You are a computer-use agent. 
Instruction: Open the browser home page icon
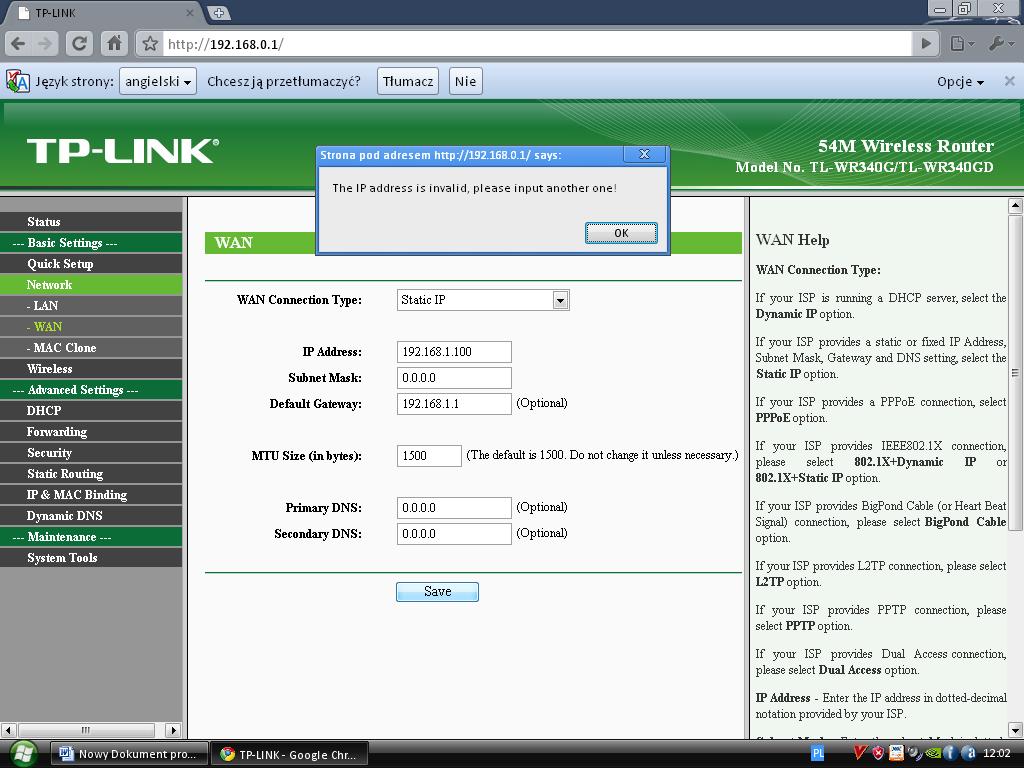[114, 44]
